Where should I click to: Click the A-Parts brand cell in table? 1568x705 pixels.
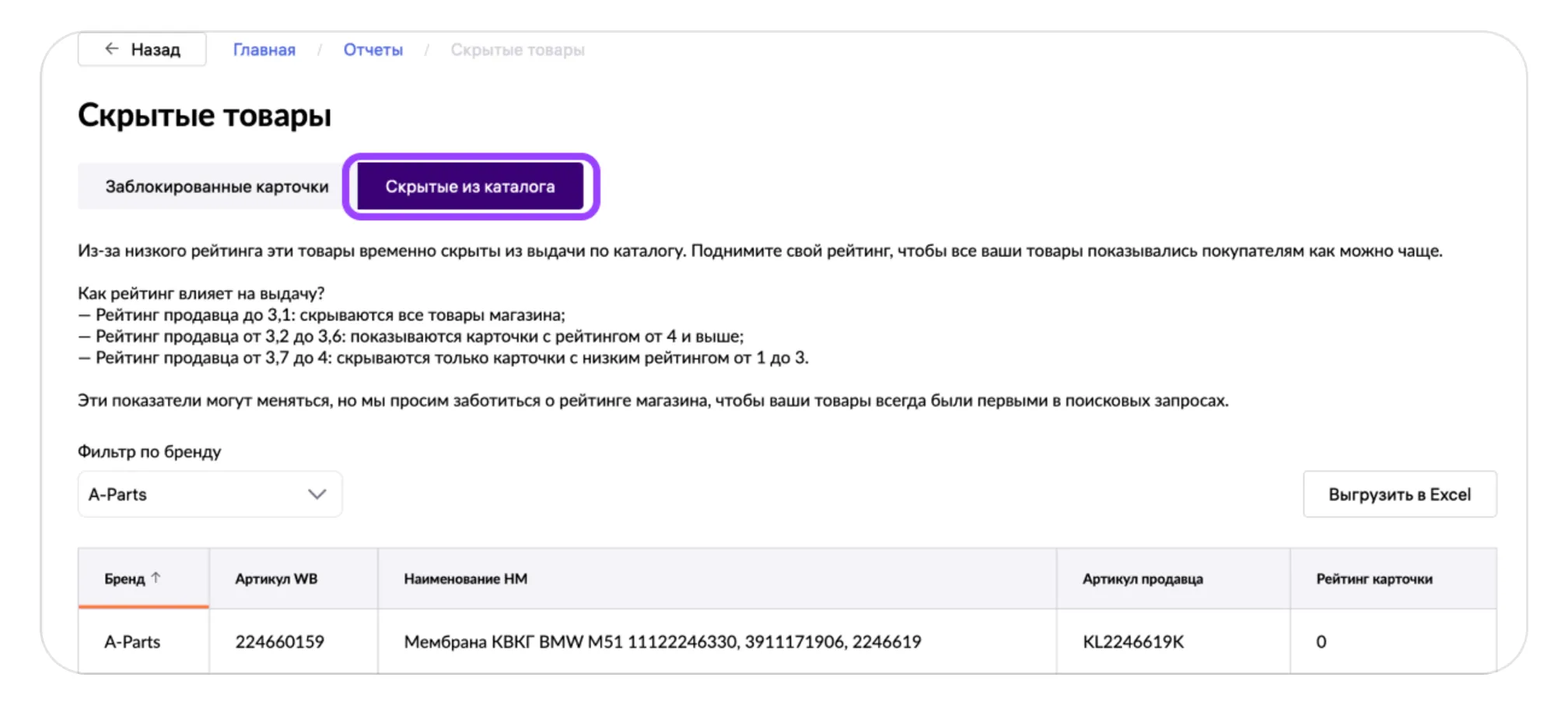132,642
